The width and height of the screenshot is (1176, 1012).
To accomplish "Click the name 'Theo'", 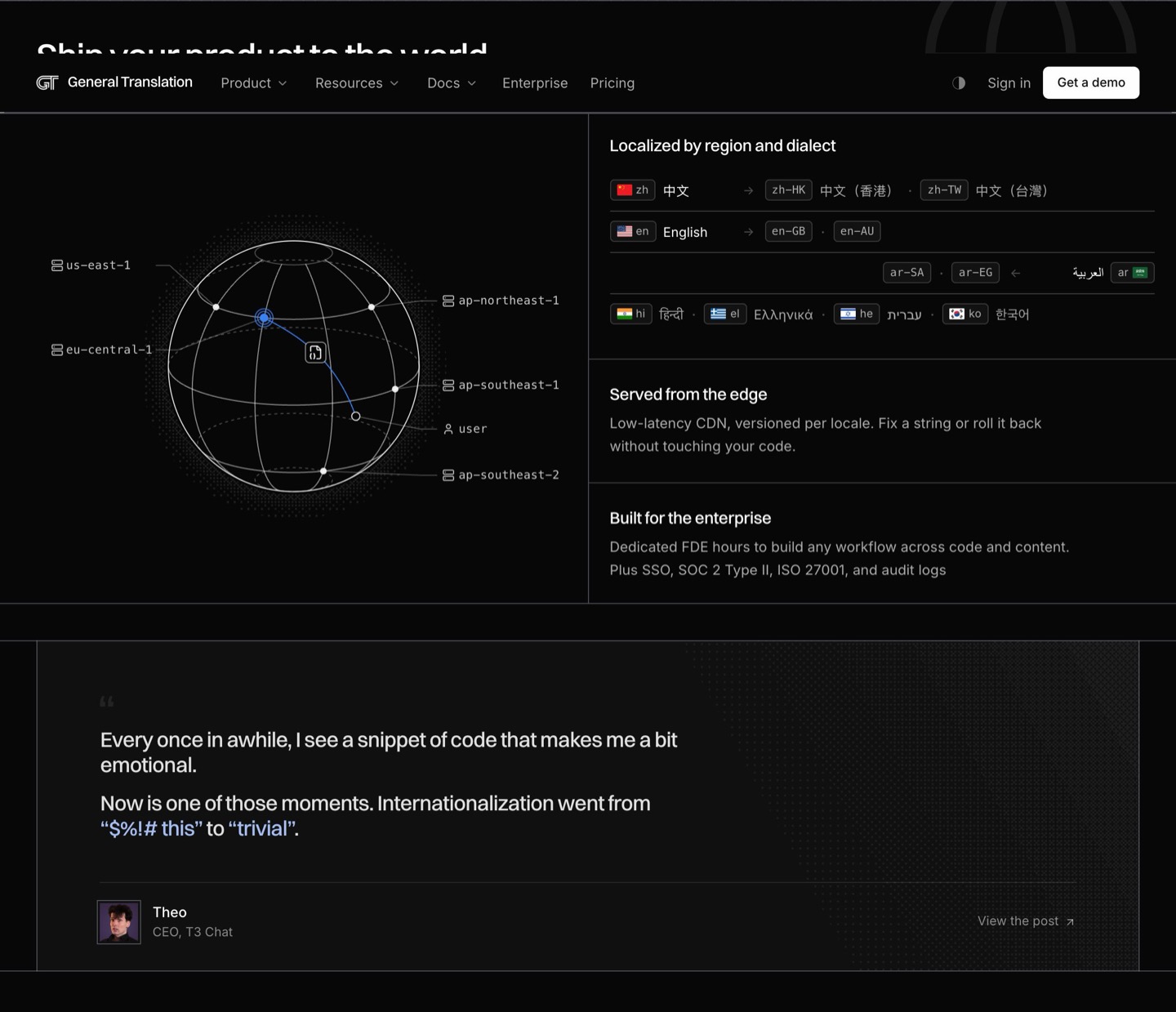I will [x=170, y=912].
